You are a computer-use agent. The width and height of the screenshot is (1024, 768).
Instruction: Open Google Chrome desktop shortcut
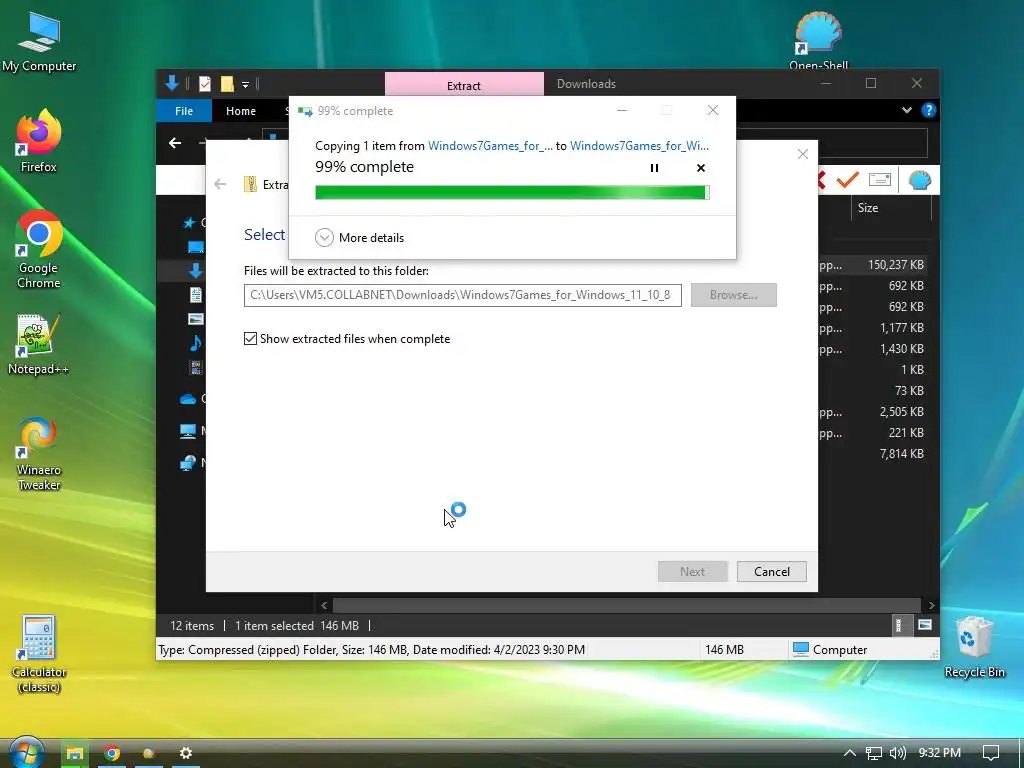click(x=39, y=249)
